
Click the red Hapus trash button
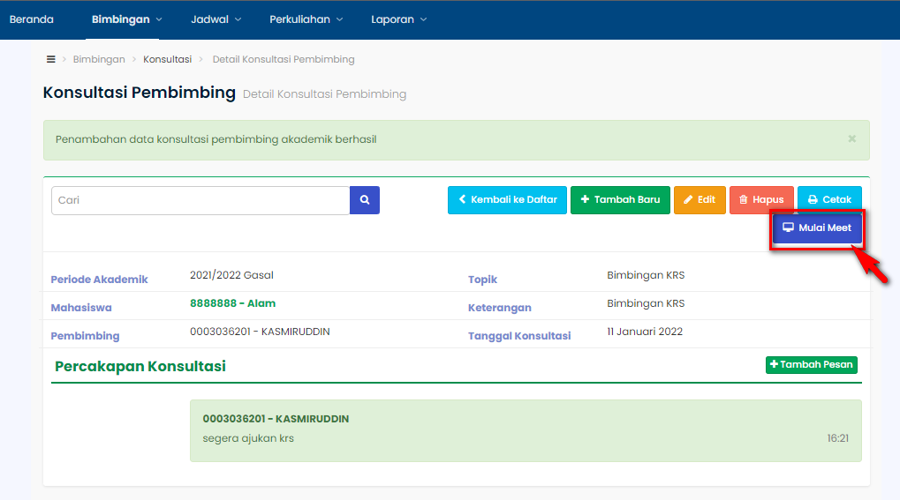761,200
